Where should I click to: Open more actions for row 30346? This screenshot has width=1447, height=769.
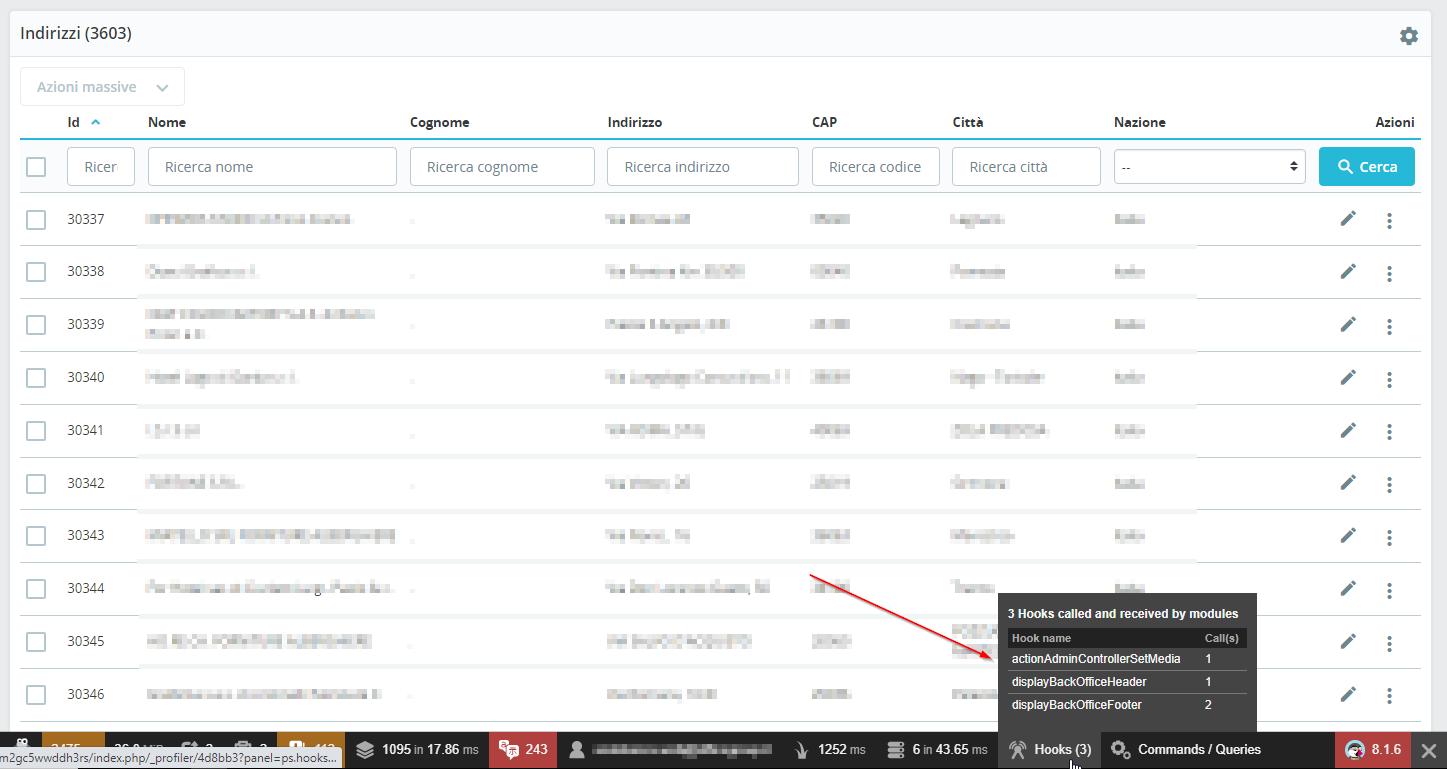[x=1389, y=696]
